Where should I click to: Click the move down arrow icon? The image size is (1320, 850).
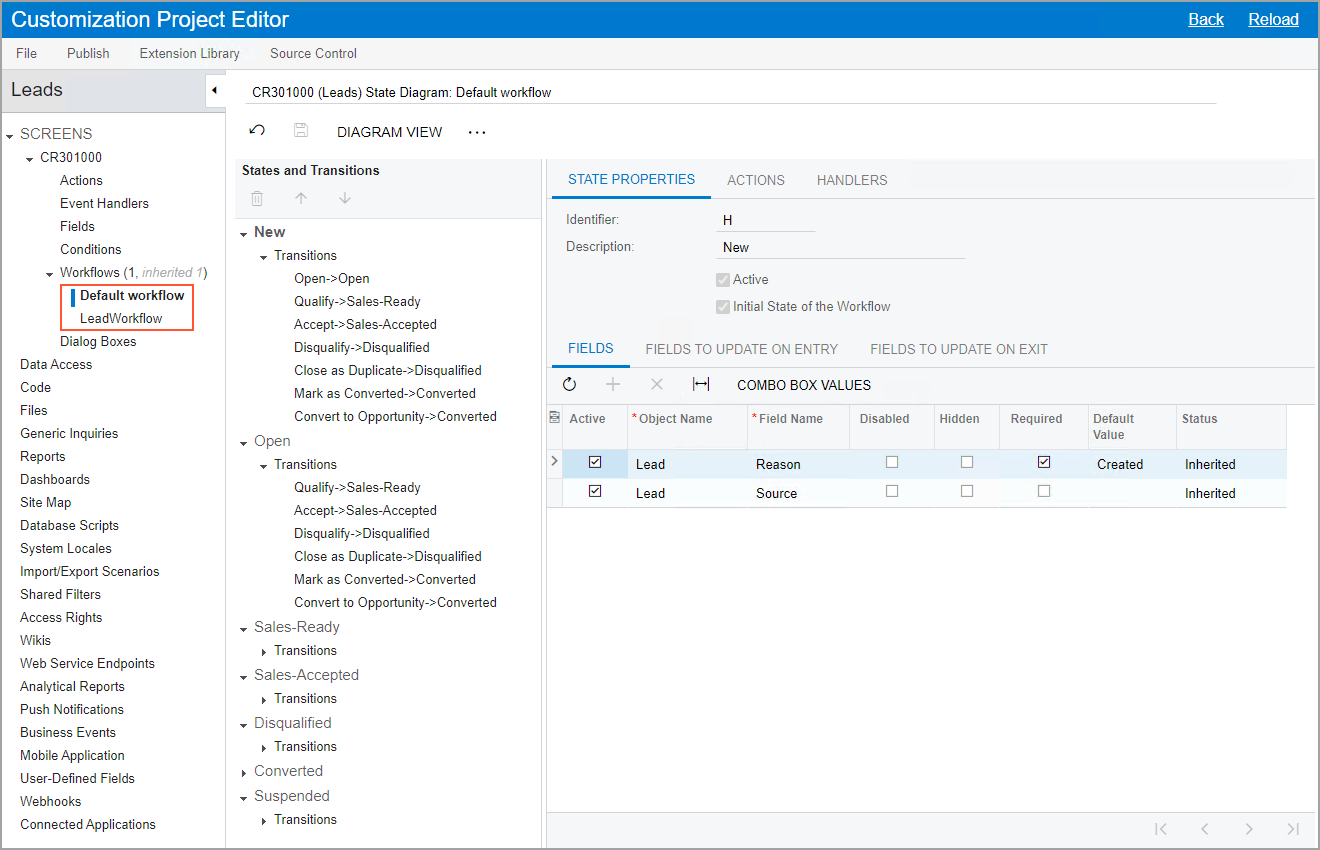[x=345, y=199]
